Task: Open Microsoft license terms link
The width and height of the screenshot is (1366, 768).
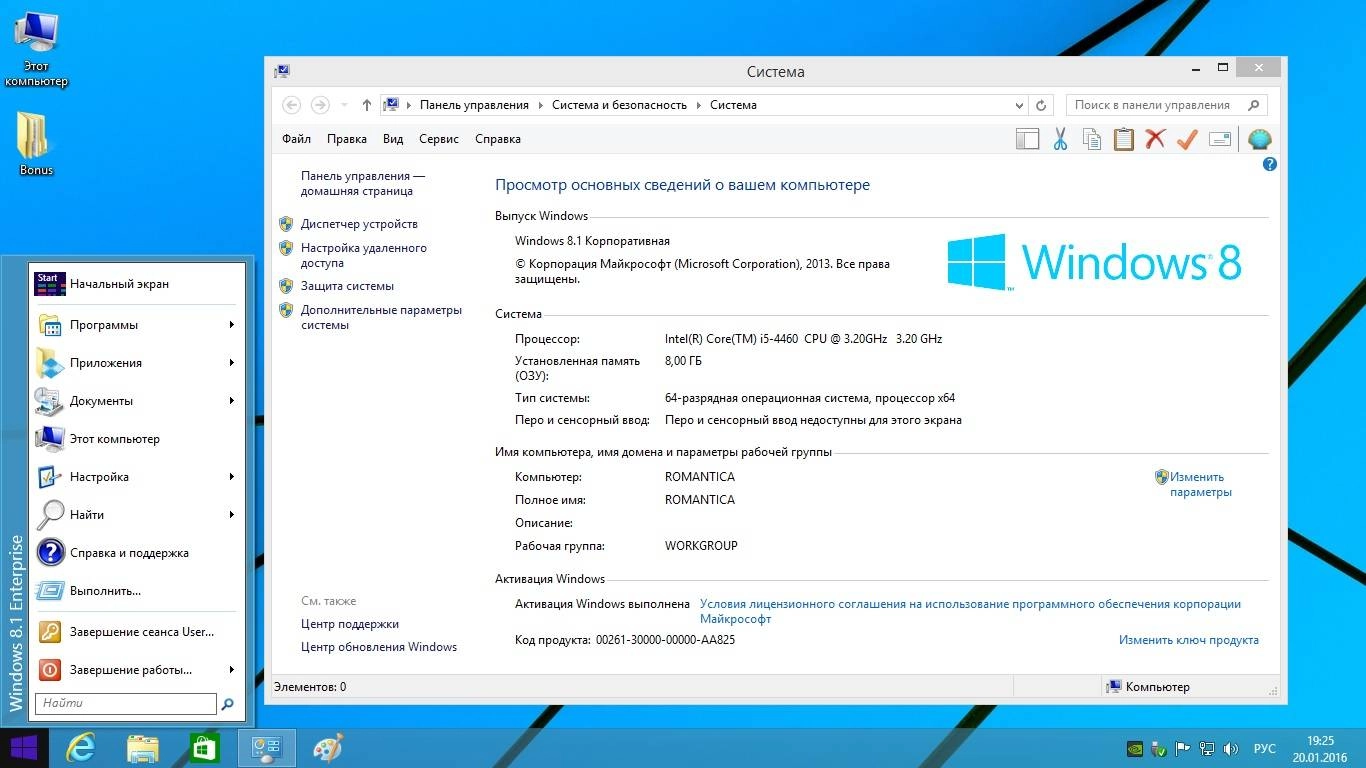Action: click(970, 612)
